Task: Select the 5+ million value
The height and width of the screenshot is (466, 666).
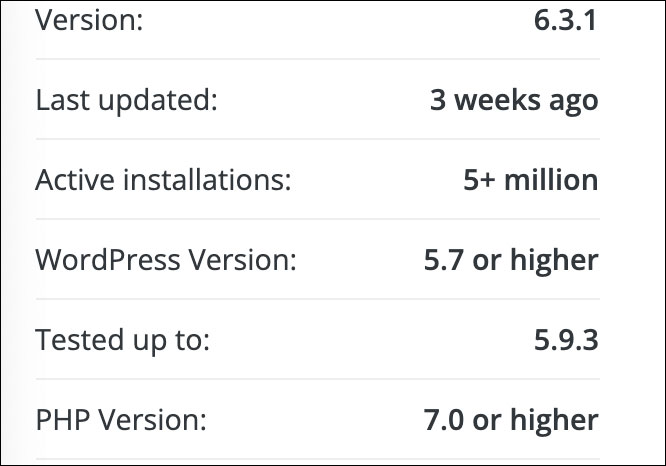Action: (x=531, y=180)
